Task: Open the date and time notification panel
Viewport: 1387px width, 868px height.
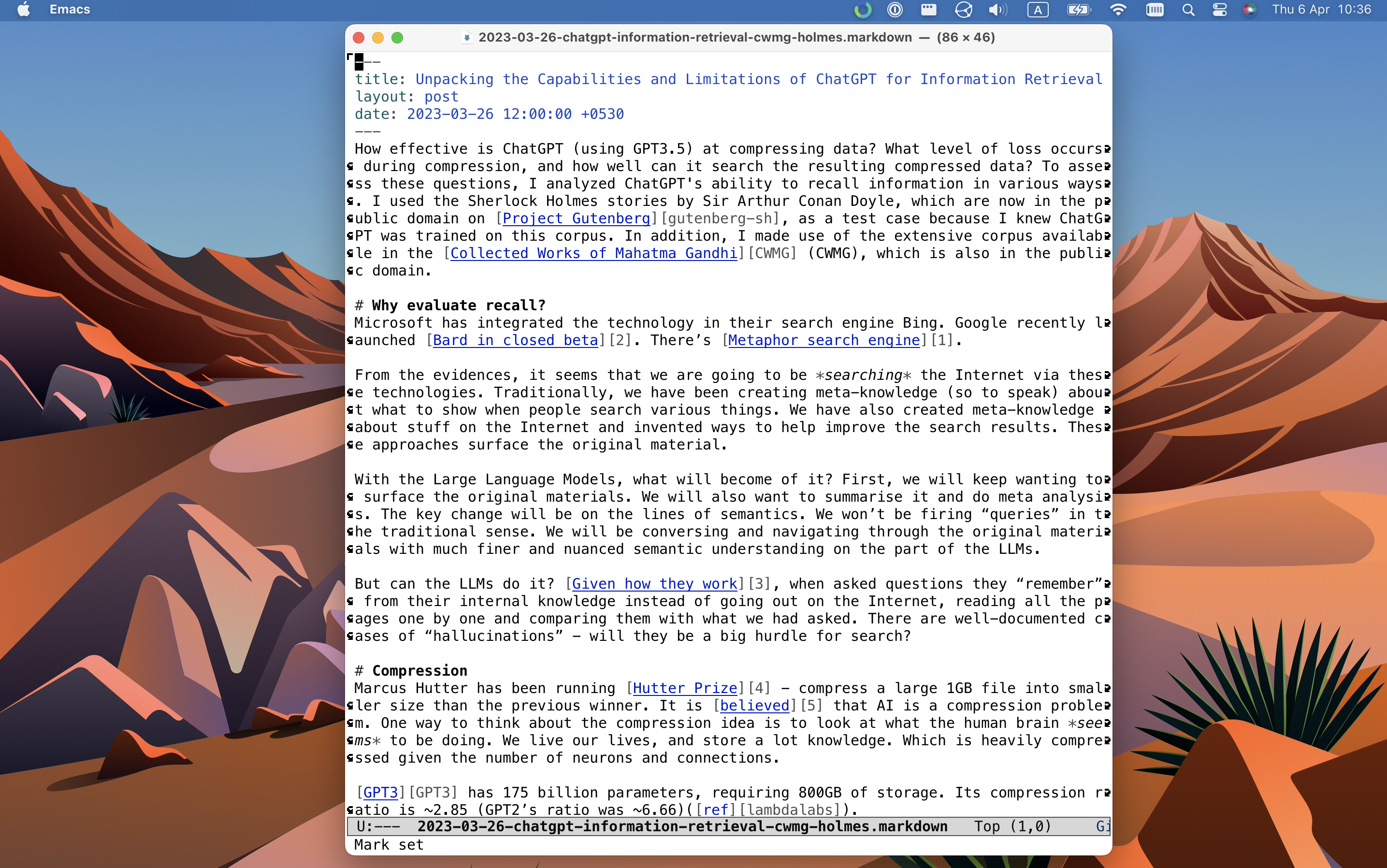Action: [1321, 10]
